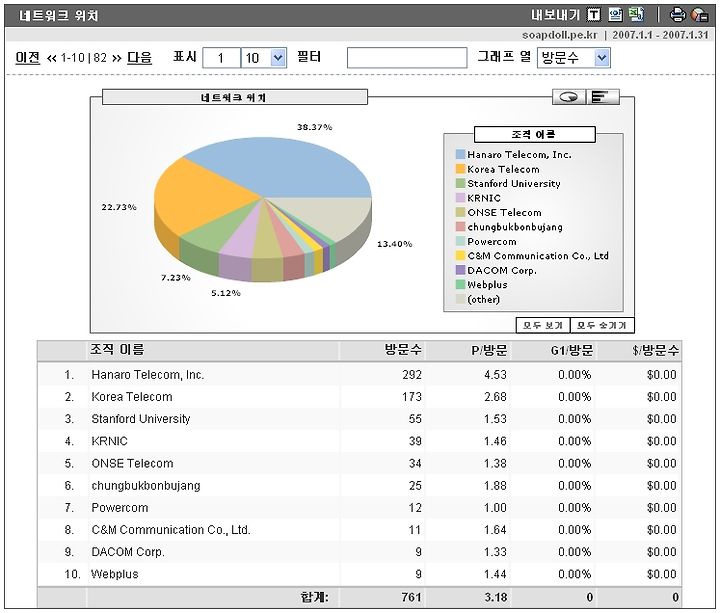This screenshot has height=613, width=720.
Task: Sort by 조직 이름 column header
Action: point(117,350)
